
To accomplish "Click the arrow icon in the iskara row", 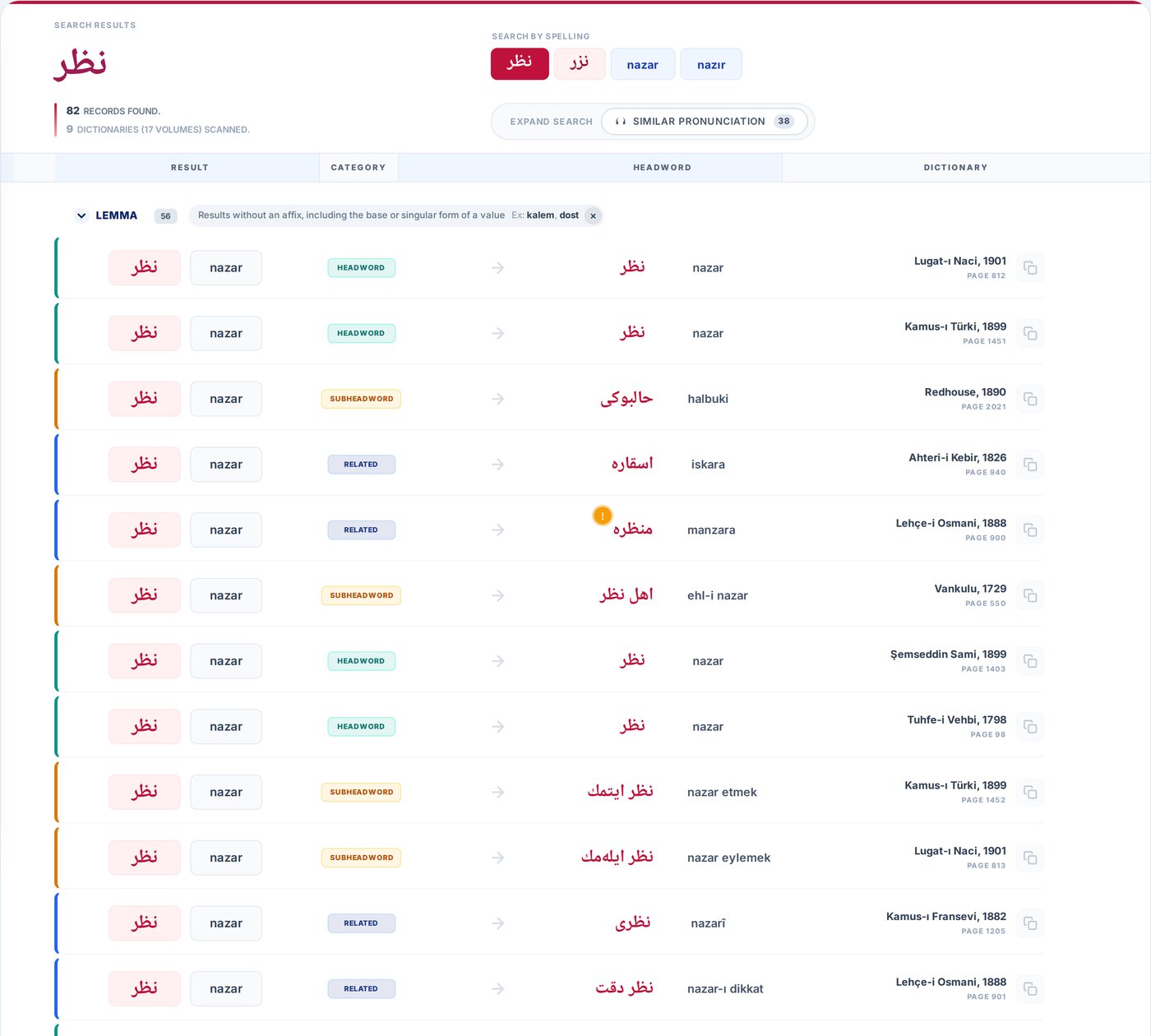I will pos(497,465).
